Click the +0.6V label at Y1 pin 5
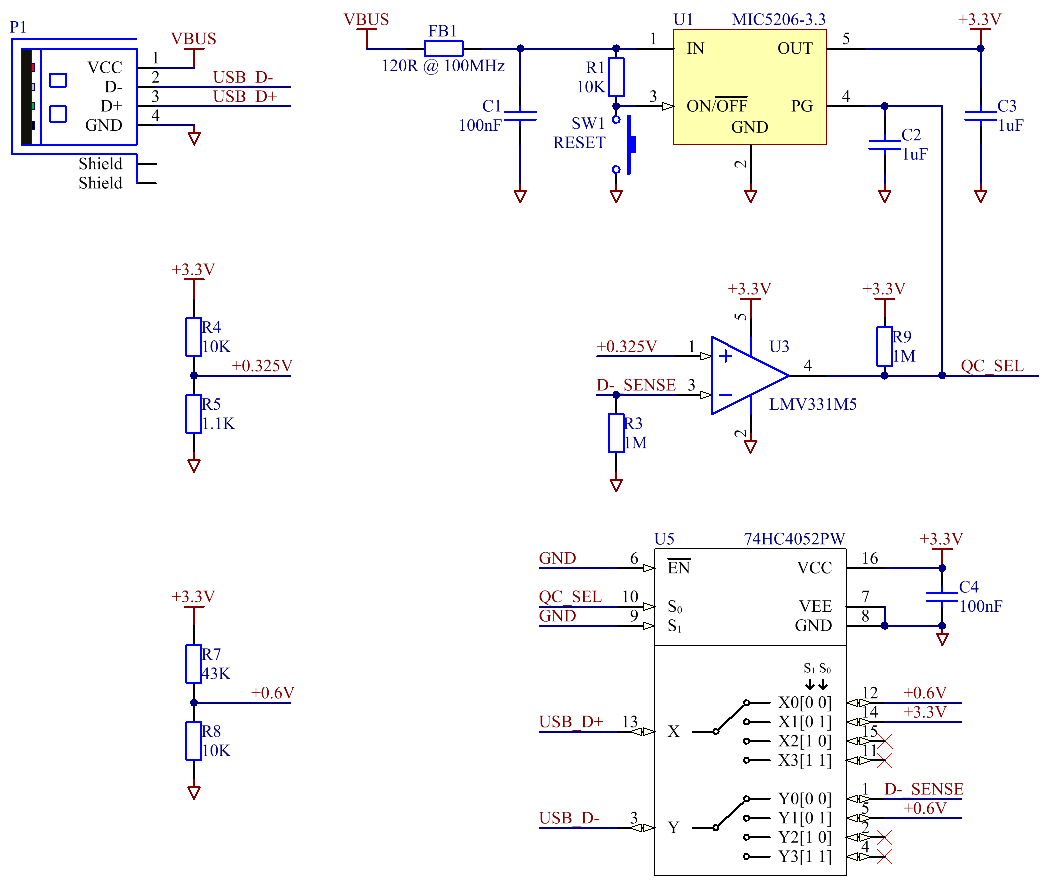1050x884 pixels. point(925,808)
